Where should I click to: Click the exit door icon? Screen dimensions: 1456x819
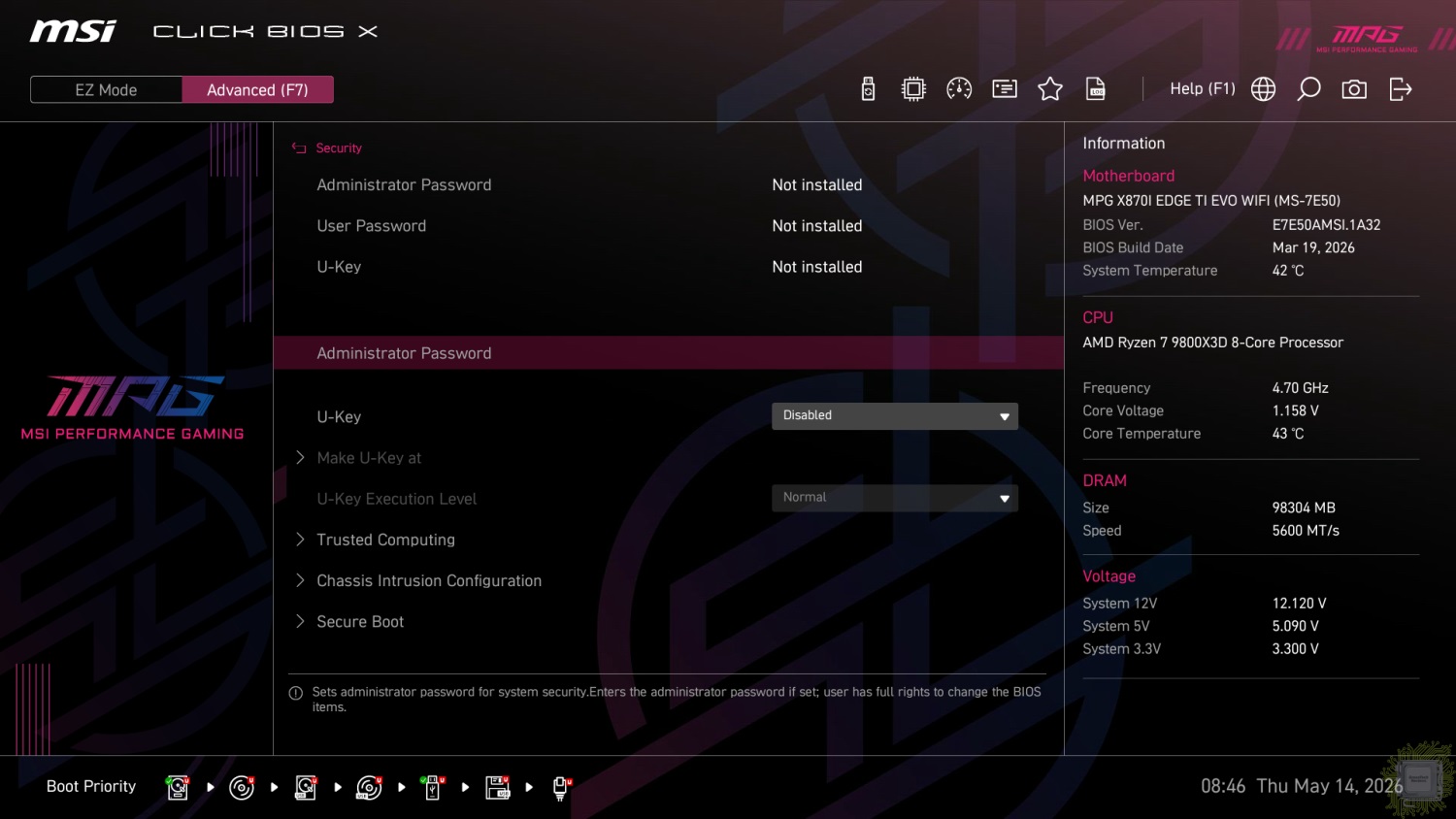[1401, 89]
